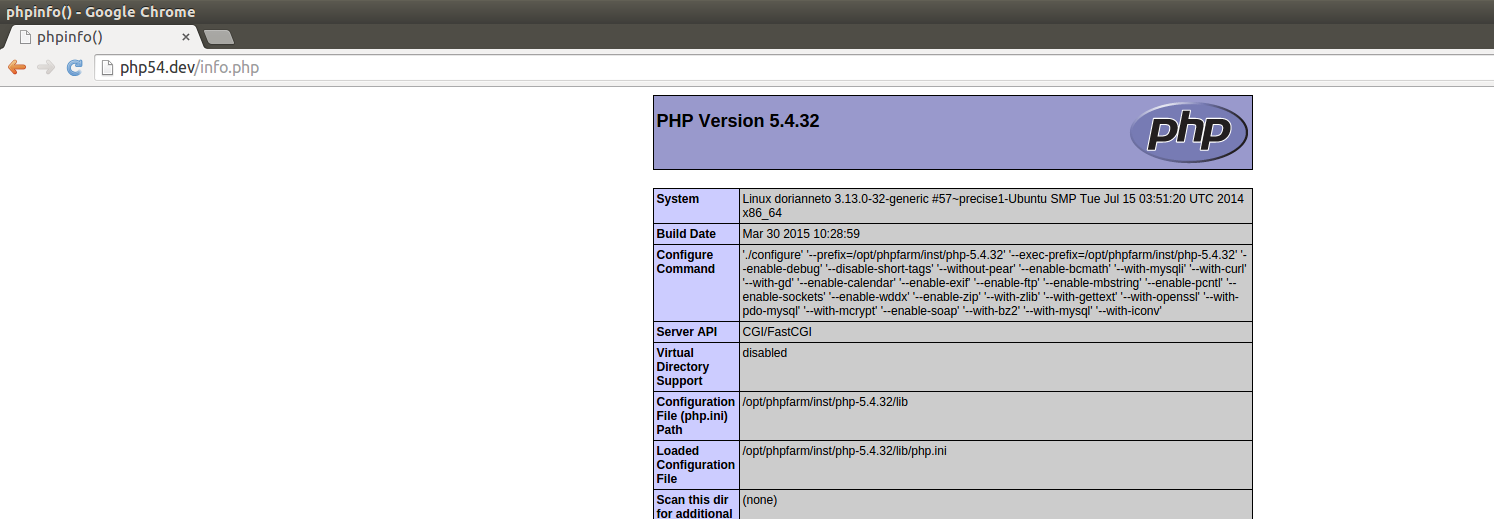Click the Configure Command label cell

click(x=686, y=262)
